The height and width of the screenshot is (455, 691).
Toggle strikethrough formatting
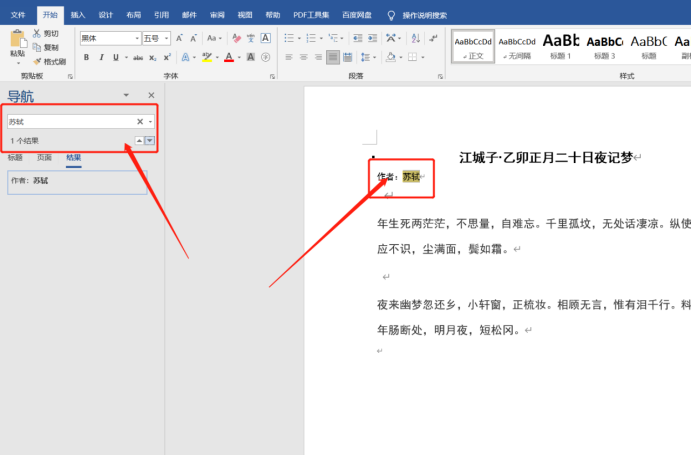click(x=138, y=57)
